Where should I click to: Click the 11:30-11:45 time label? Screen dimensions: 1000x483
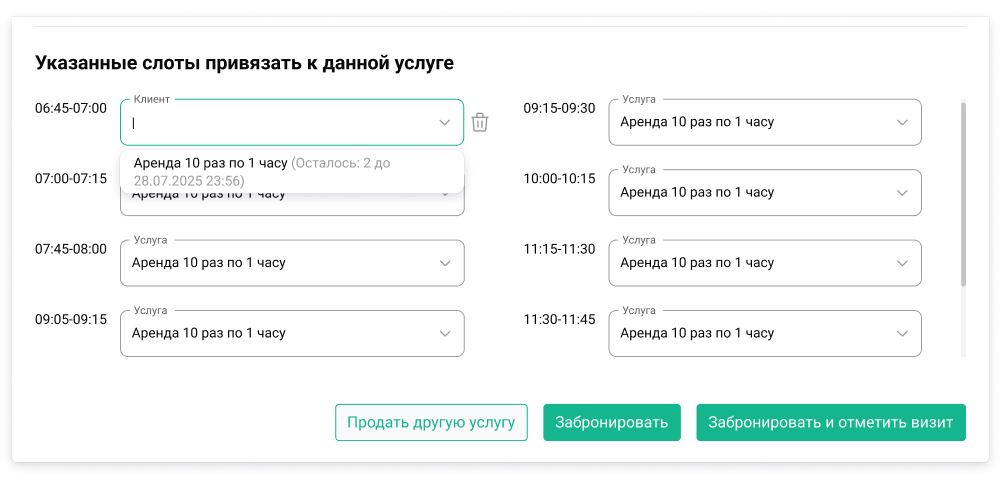[559, 319]
